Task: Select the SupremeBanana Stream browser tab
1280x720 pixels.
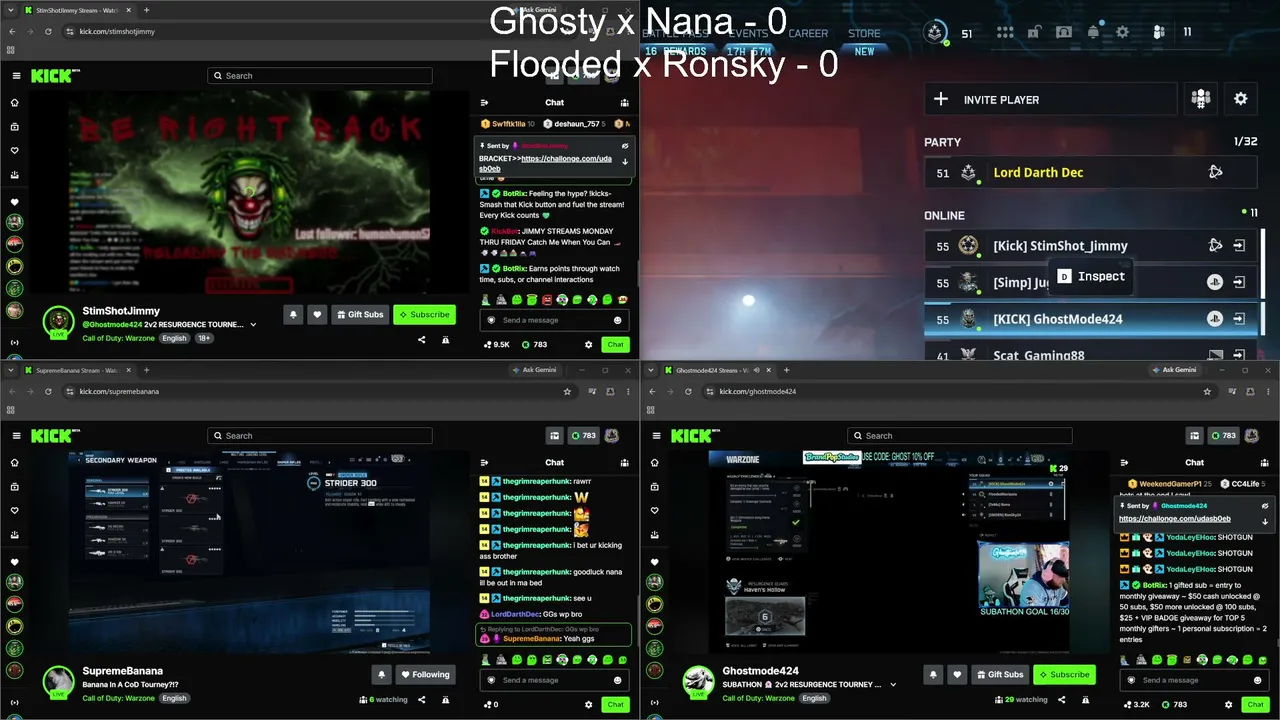Action: tap(76, 370)
